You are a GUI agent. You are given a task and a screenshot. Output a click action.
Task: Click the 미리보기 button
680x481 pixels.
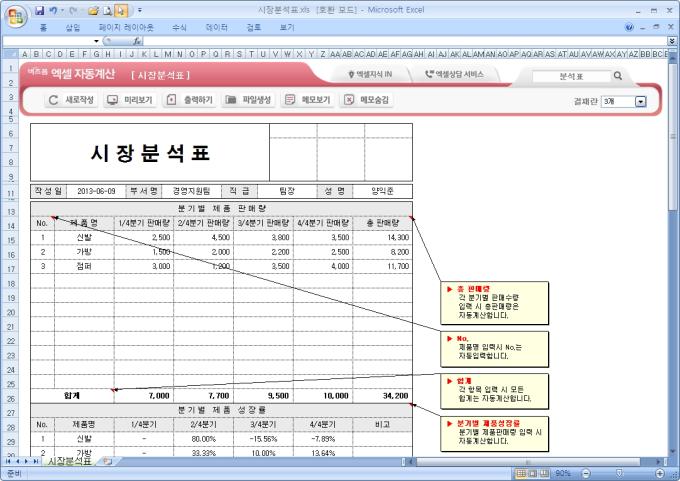pos(129,100)
